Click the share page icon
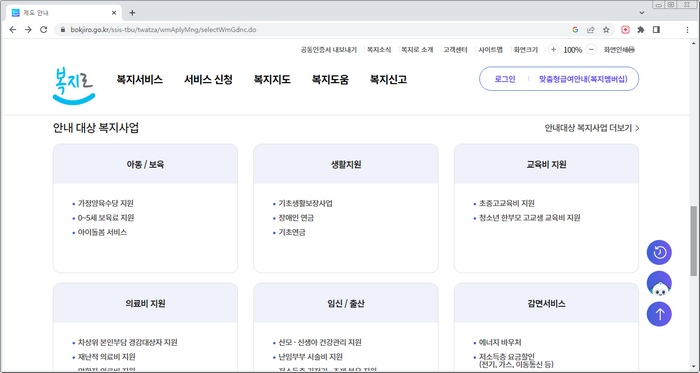Image resolution: width=700 pixels, height=373 pixels. point(591,30)
